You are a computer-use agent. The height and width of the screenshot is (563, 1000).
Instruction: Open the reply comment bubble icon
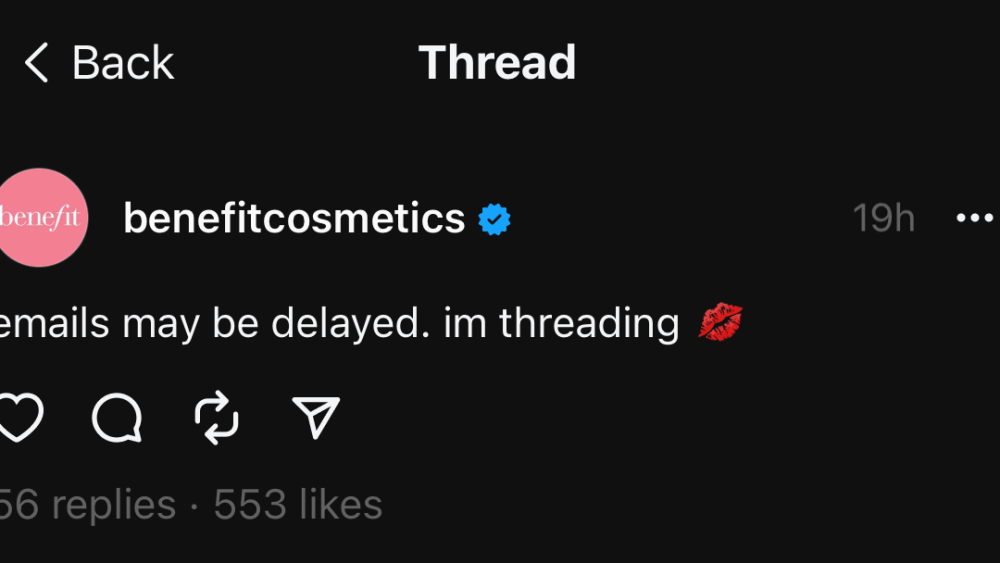pyautogui.click(x=117, y=417)
